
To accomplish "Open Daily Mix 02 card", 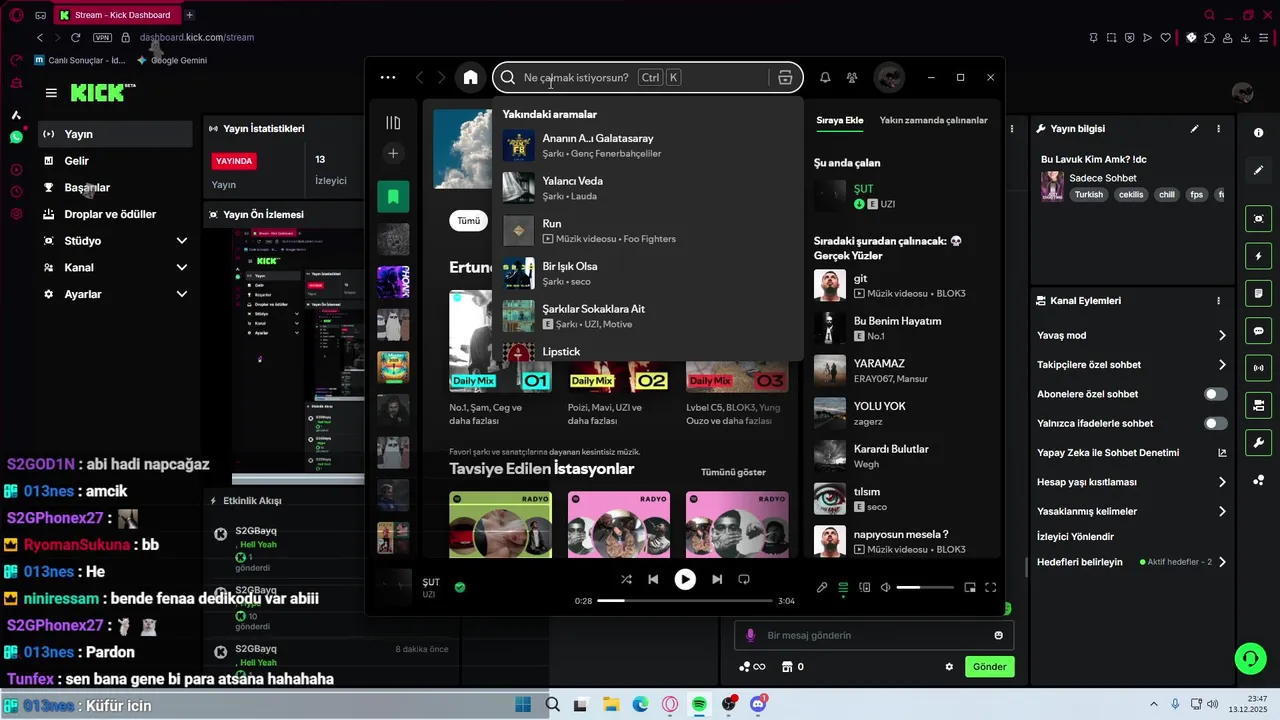I will point(619,378).
